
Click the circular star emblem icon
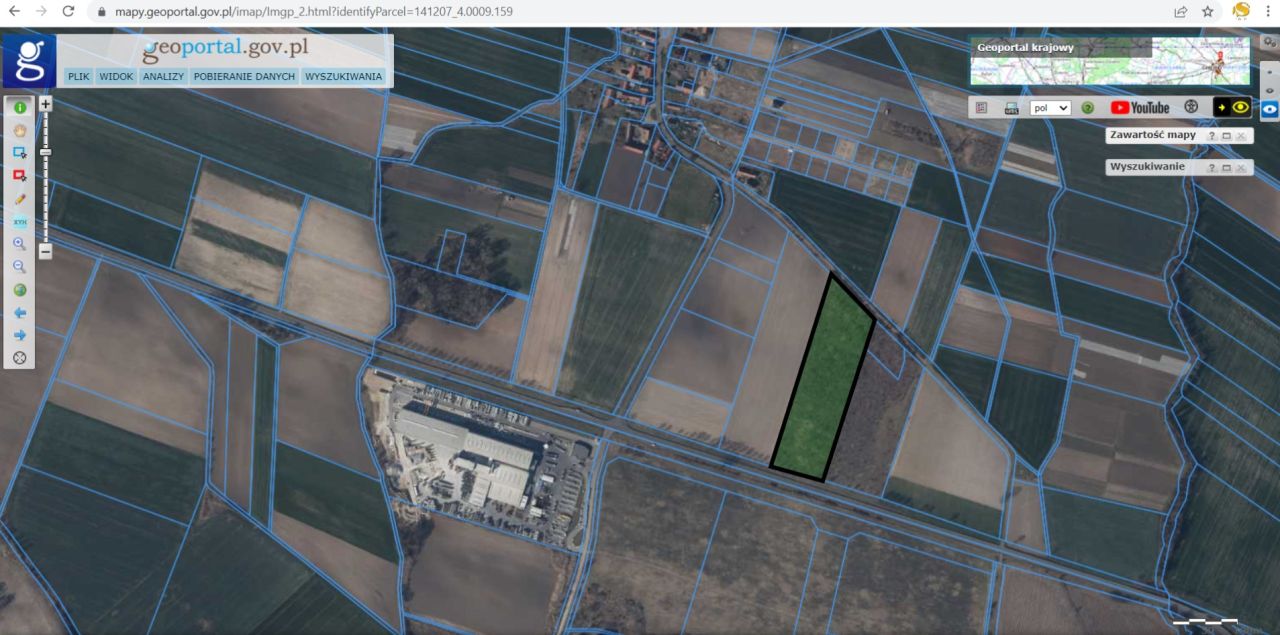(1191, 107)
